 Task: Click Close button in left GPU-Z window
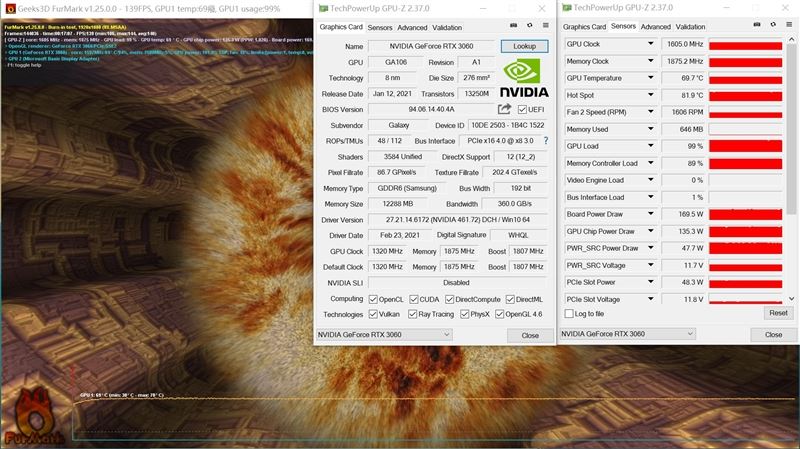pyautogui.click(x=530, y=335)
